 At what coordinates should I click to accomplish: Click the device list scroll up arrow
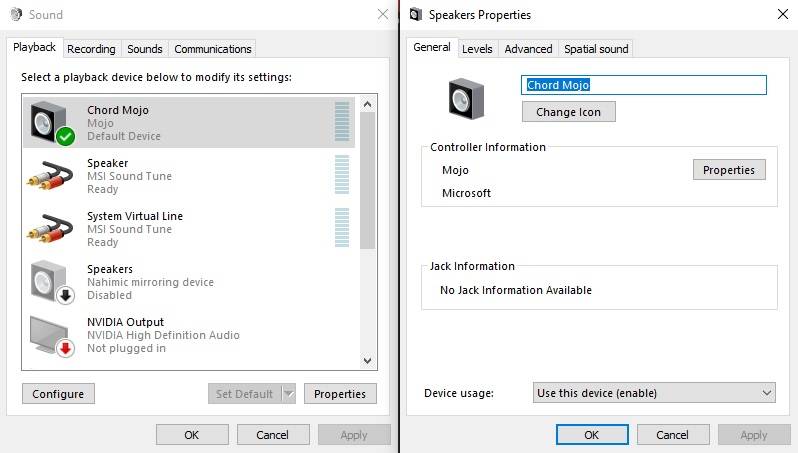click(367, 104)
